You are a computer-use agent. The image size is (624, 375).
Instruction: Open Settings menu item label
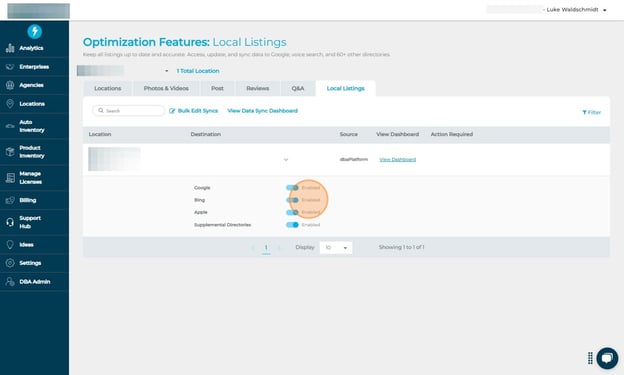(x=30, y=263)
